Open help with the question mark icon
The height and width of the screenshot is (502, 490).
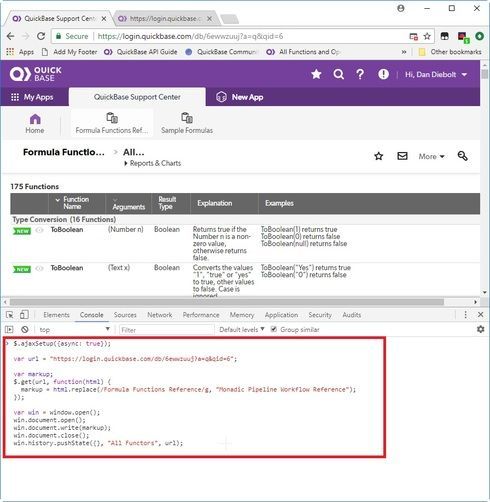[x=360, y=74]
